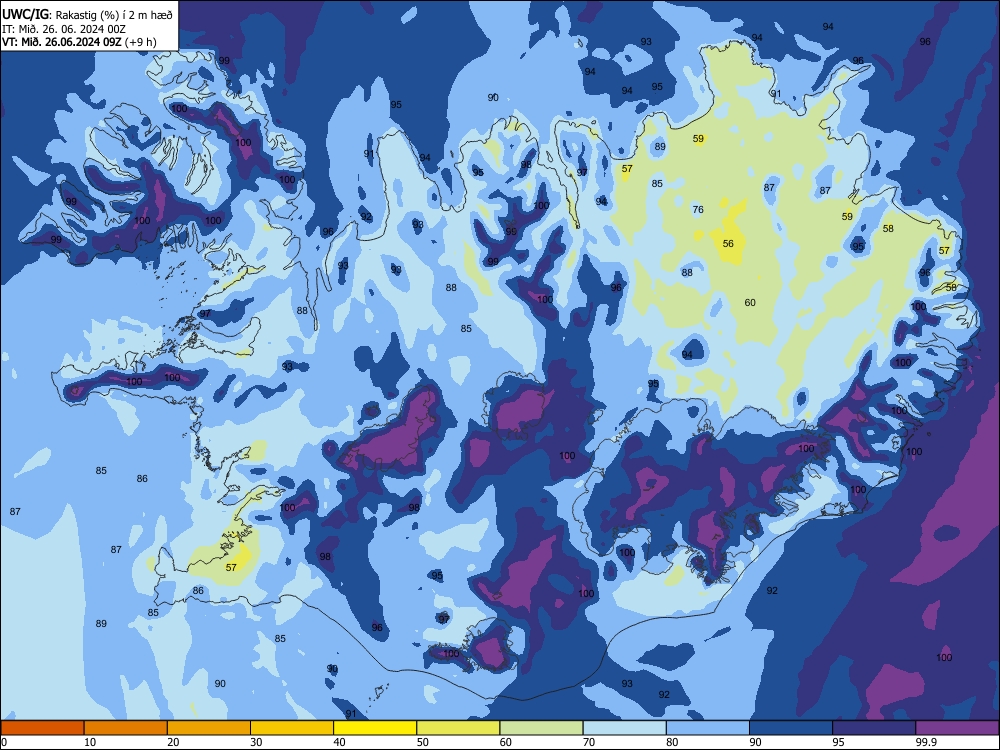Choose the 90–95 dark blue legend swatch
1000x750 pixels.
click(791, 728)
